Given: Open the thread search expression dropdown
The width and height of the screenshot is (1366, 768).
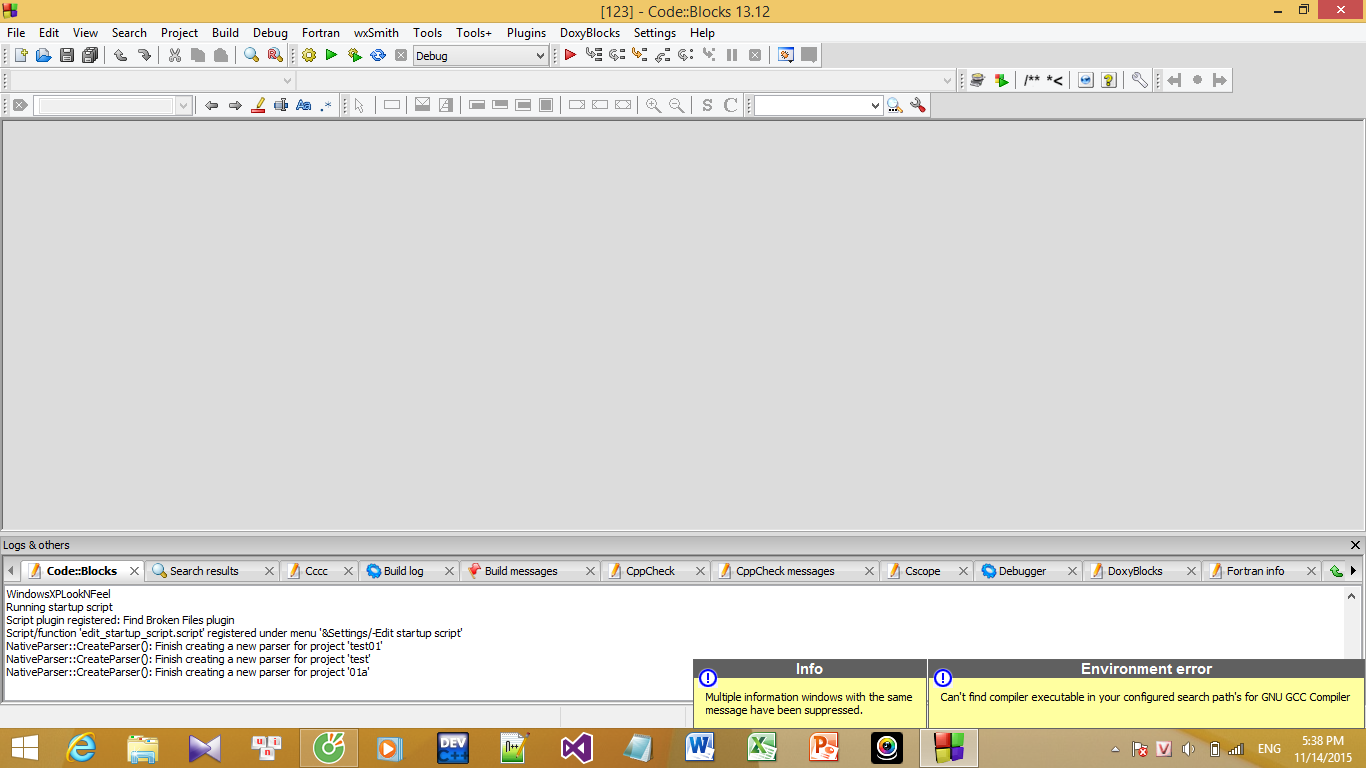Looking at the screenshot, I should [876, 105].
